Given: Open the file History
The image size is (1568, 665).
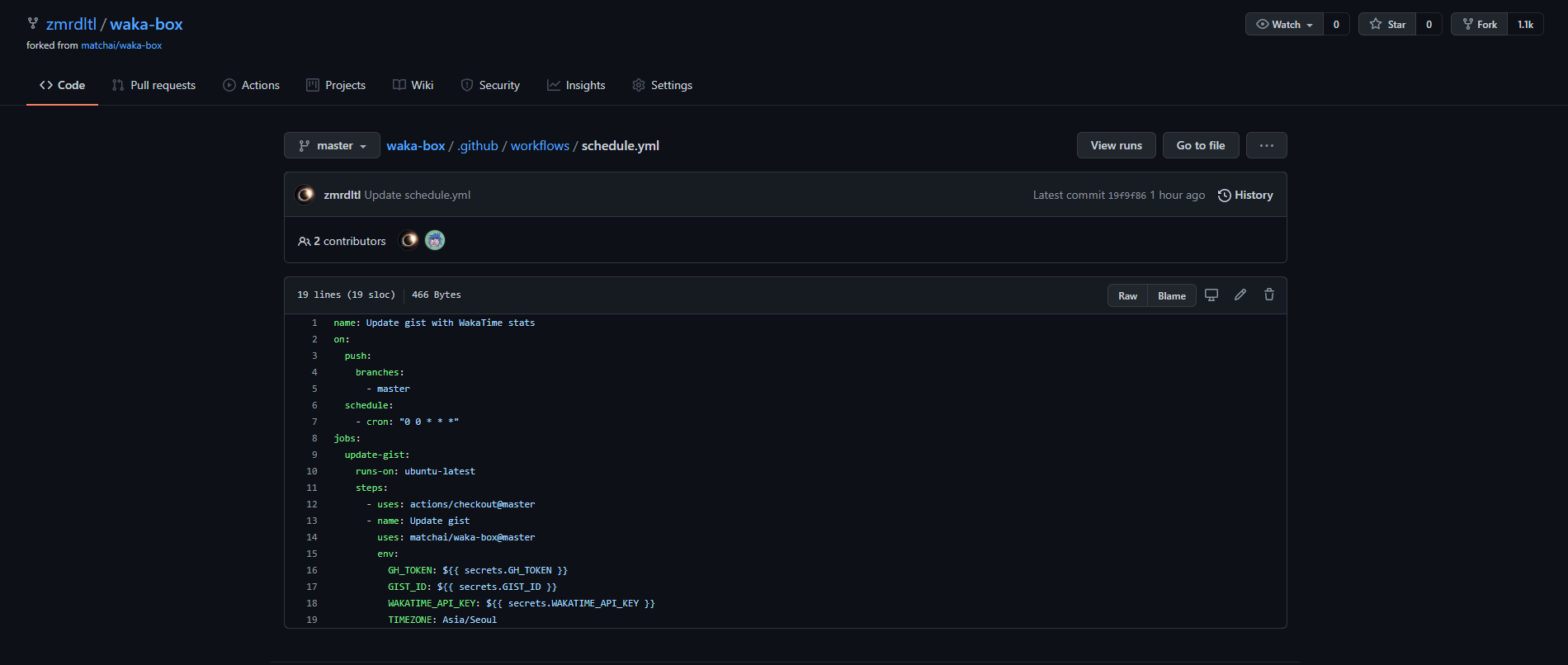Looking at the screenshot, I should (x=1245, y=195).
